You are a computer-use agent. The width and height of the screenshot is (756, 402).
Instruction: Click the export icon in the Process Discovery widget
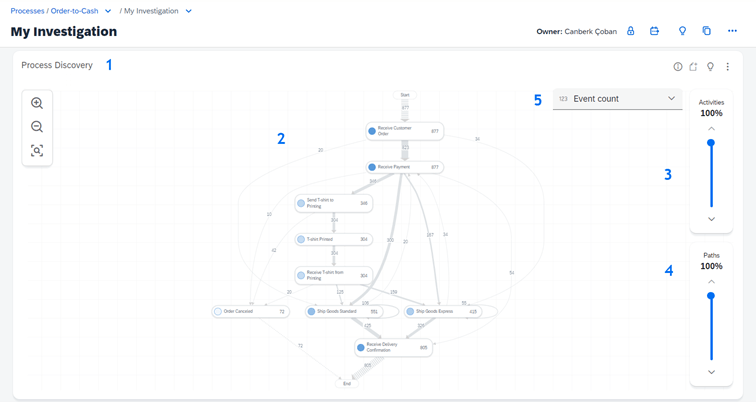click(x=694, y=67)
